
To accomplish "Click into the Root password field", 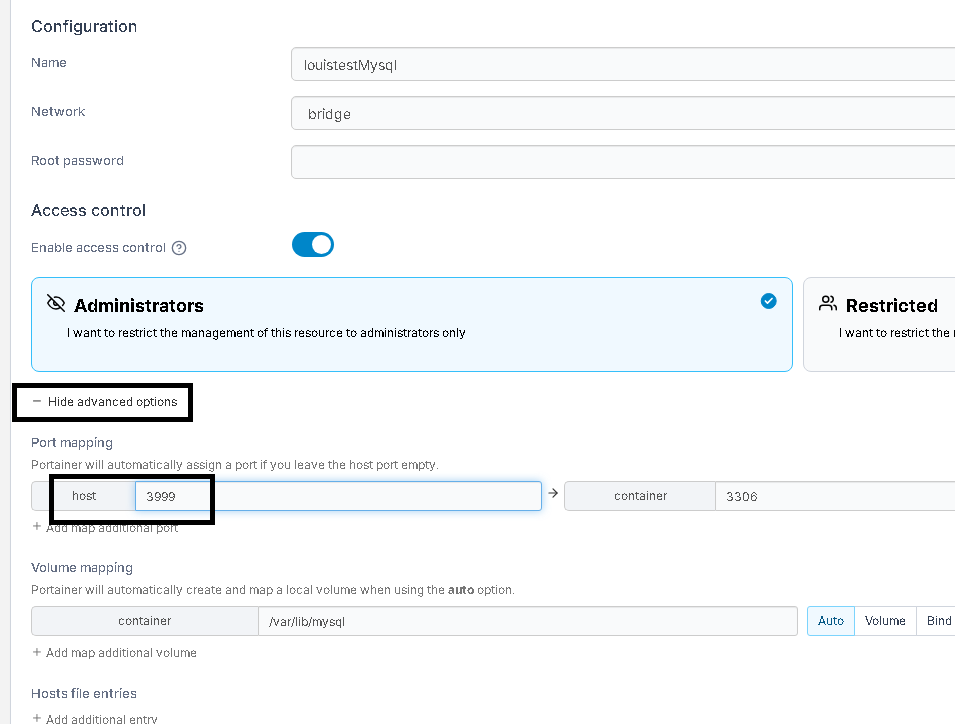I will [x=622, y=162].
